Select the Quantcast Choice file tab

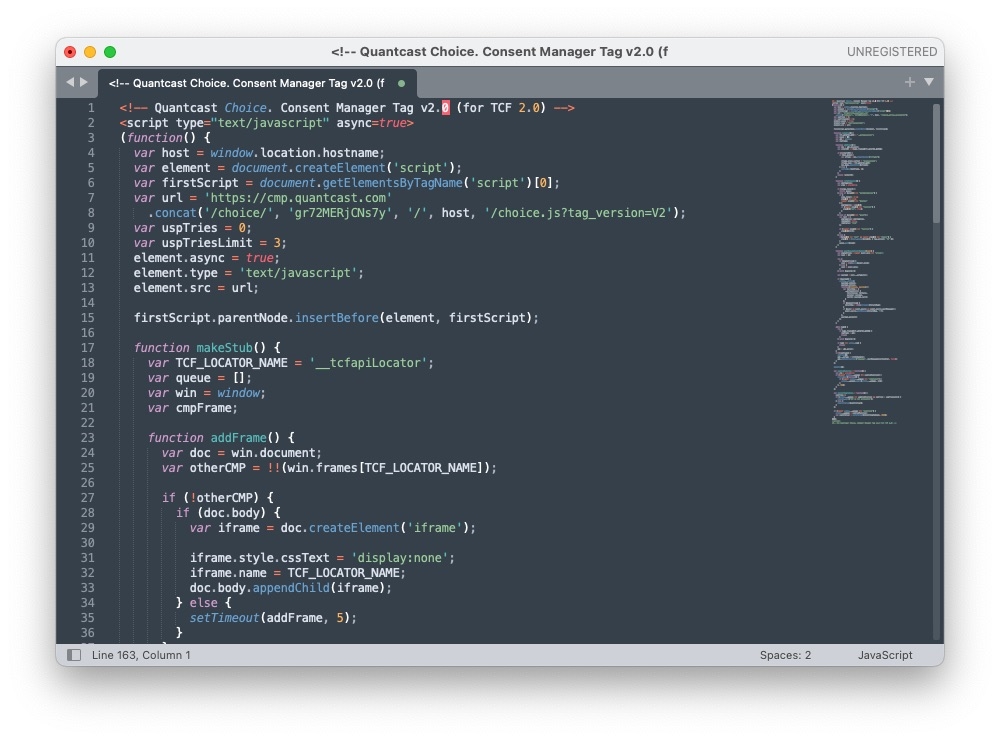pyautogui.click(x=257, y=83)
